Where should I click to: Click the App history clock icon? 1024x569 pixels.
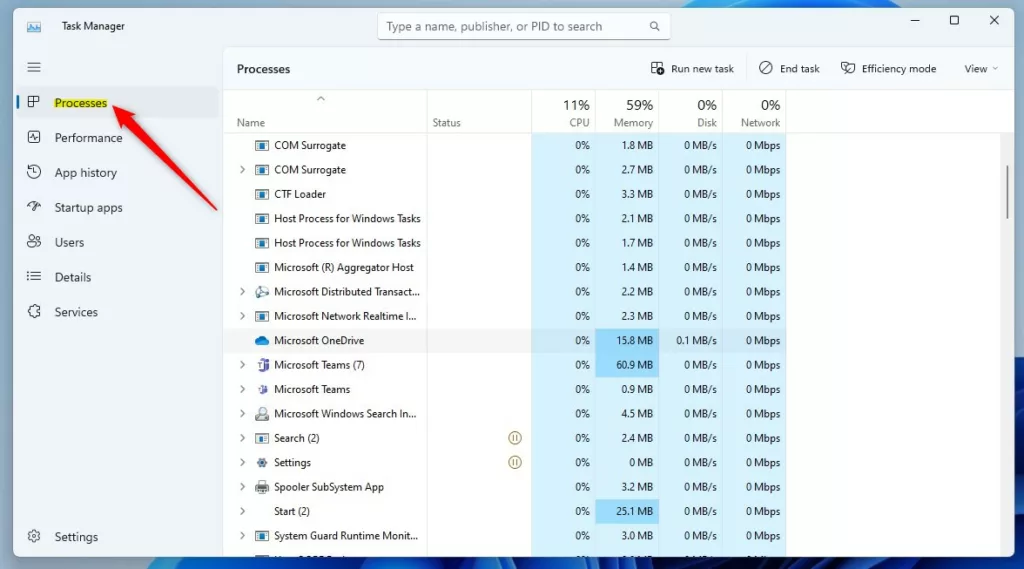[x=34, y=172]
